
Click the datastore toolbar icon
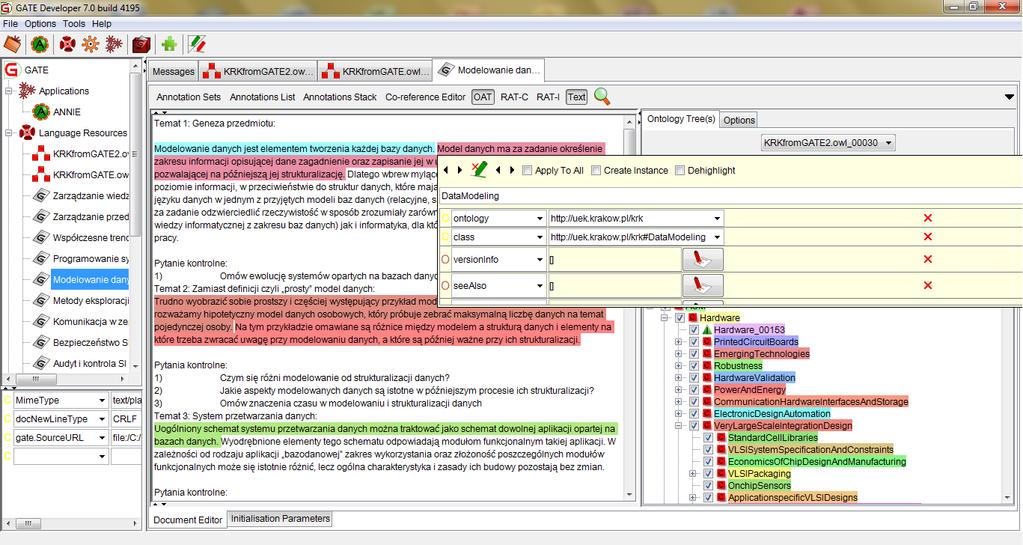click(142, 44)
